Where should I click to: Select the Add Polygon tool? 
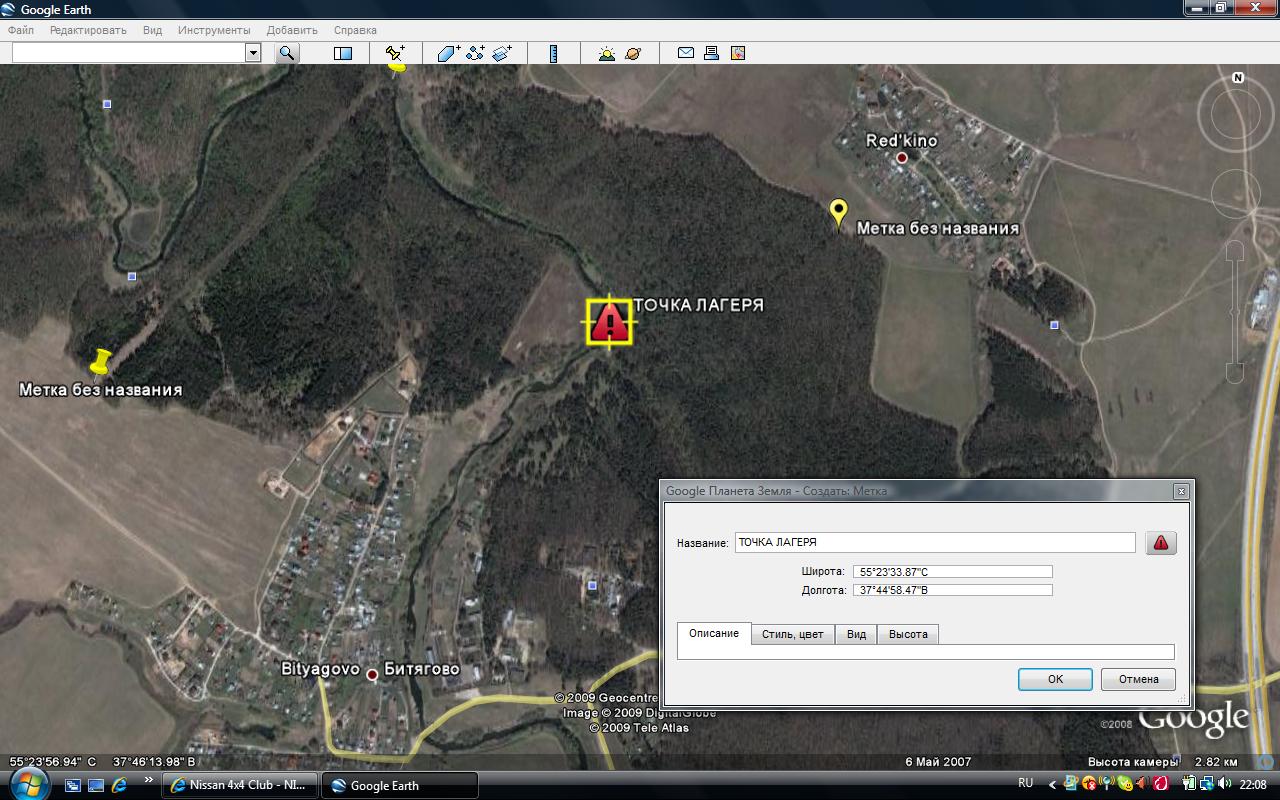pyautogui.click(x=449, y=54)
